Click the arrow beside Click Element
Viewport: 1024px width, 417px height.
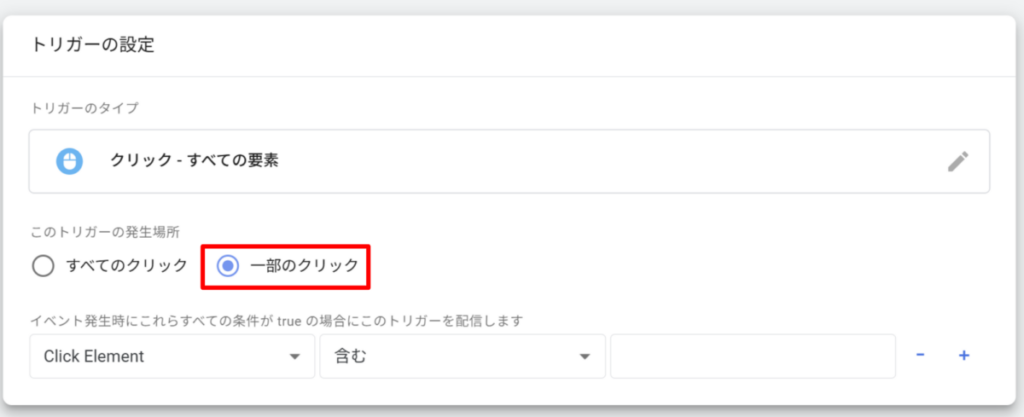[x=295, y=357]
